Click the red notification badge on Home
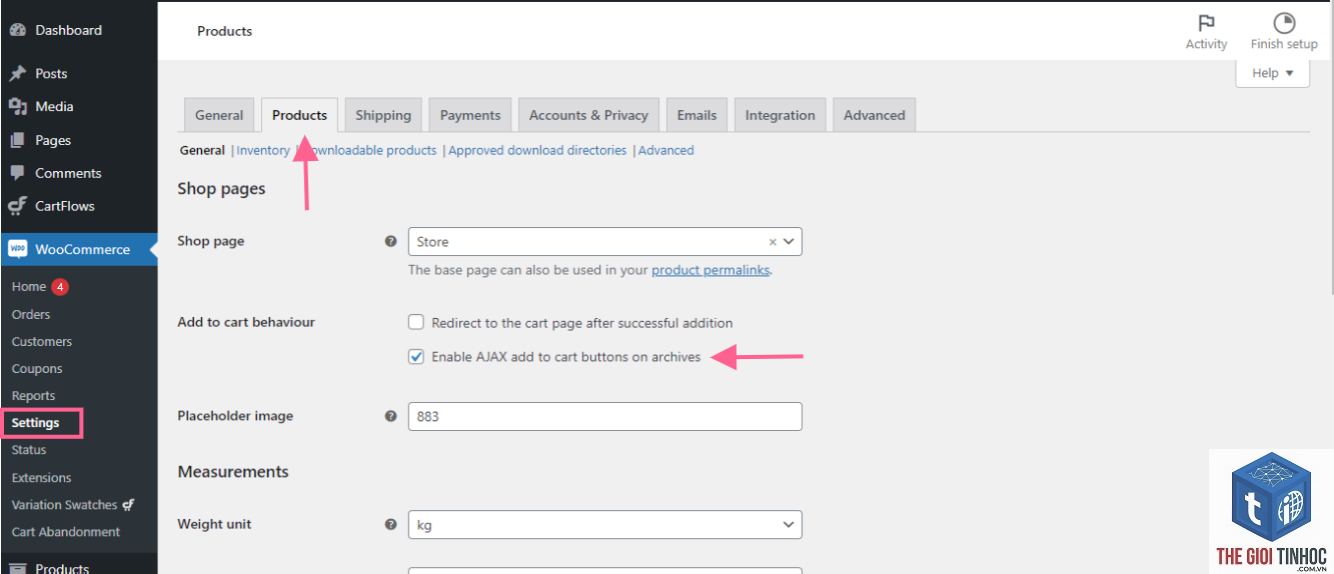This screenshot has width=1334, height=574. pyautogui.click(x=60, y=287)
